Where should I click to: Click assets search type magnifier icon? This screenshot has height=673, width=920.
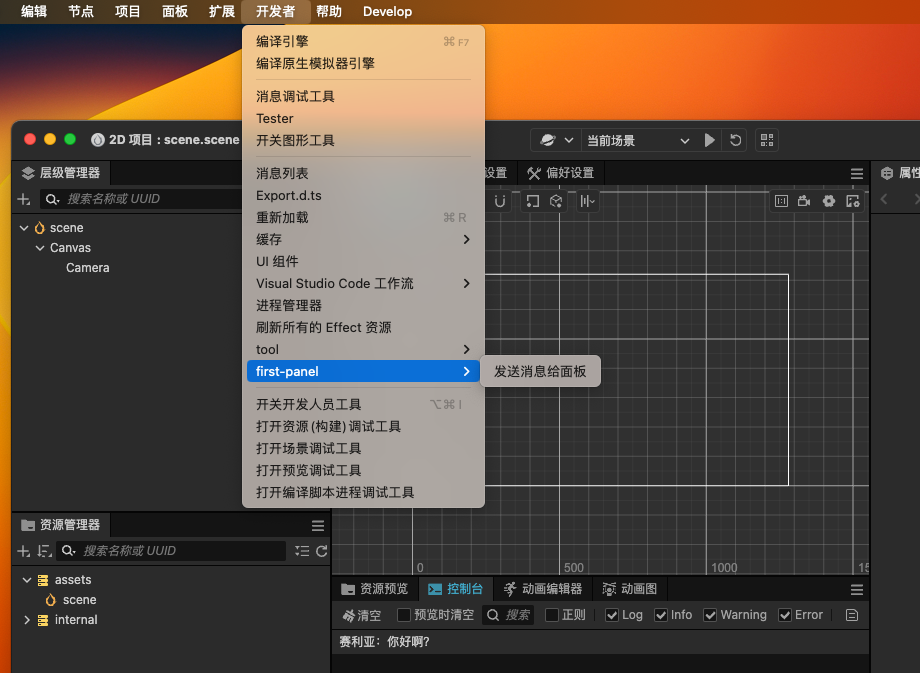click(x=69, y=551)
